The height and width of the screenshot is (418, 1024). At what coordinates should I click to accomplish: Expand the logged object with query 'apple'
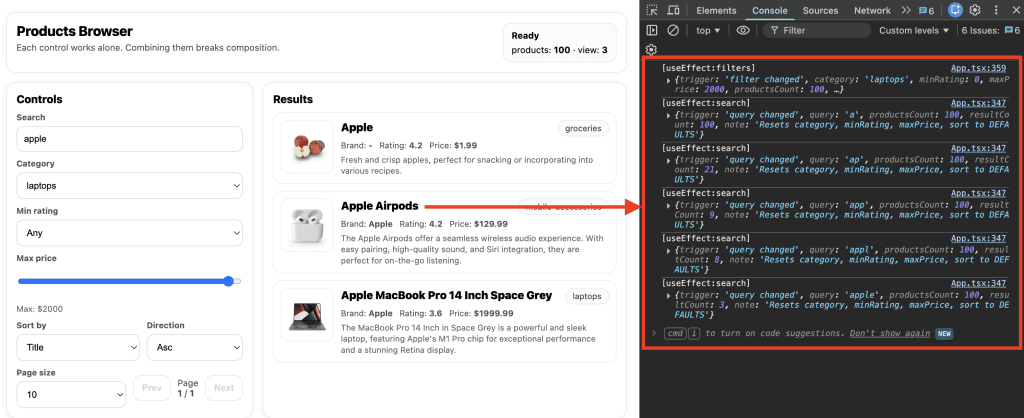tap(668, 295)
